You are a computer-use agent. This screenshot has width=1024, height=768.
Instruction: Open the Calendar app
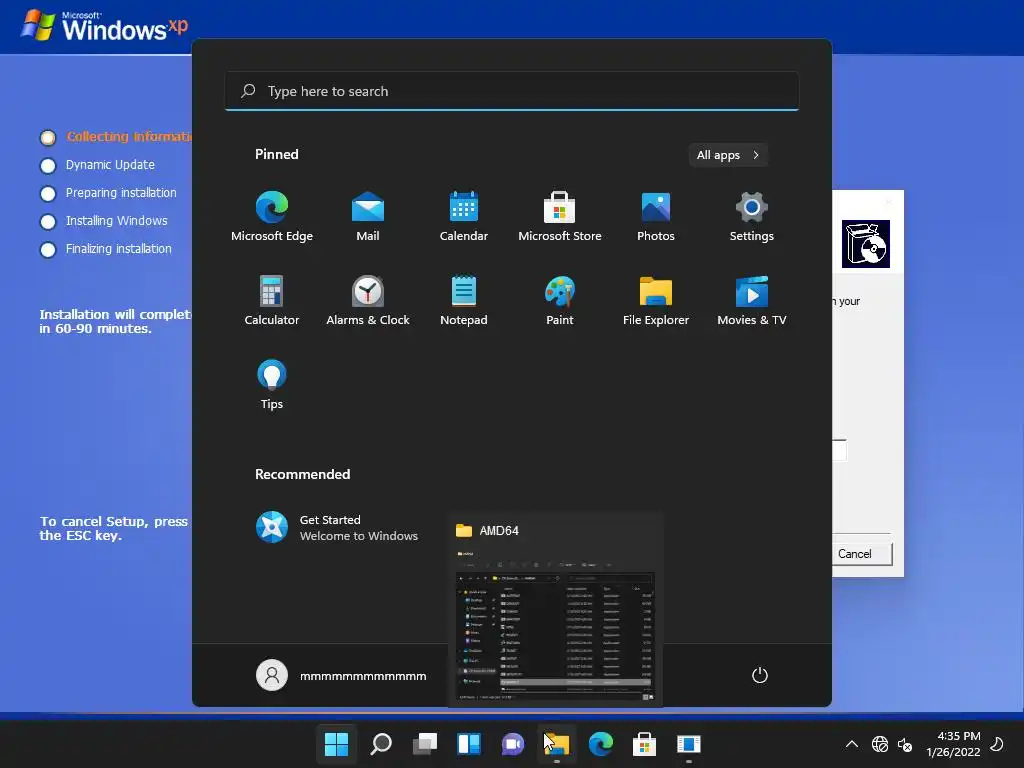coord(464,217)
